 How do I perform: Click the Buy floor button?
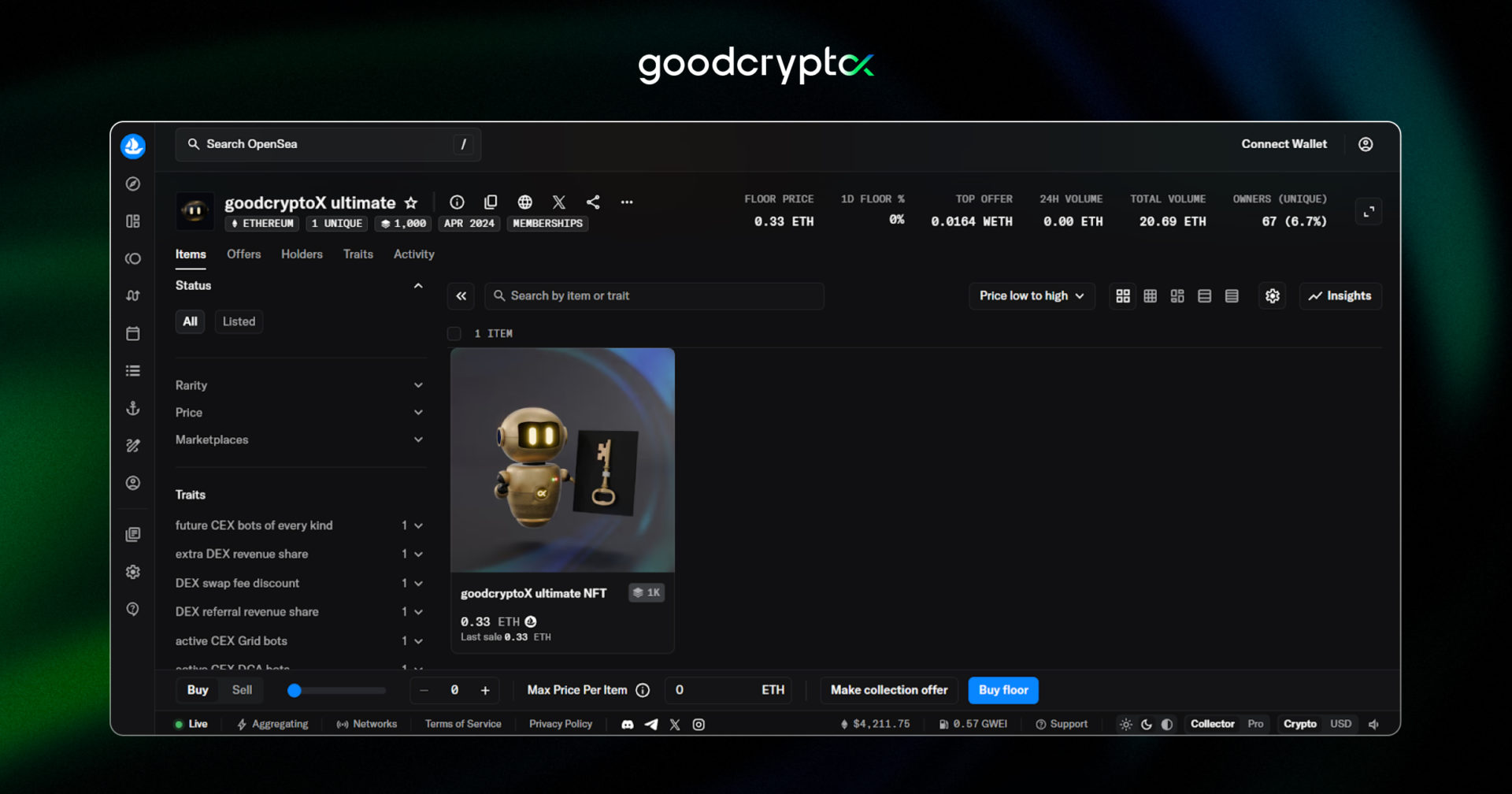(1002, 690)
